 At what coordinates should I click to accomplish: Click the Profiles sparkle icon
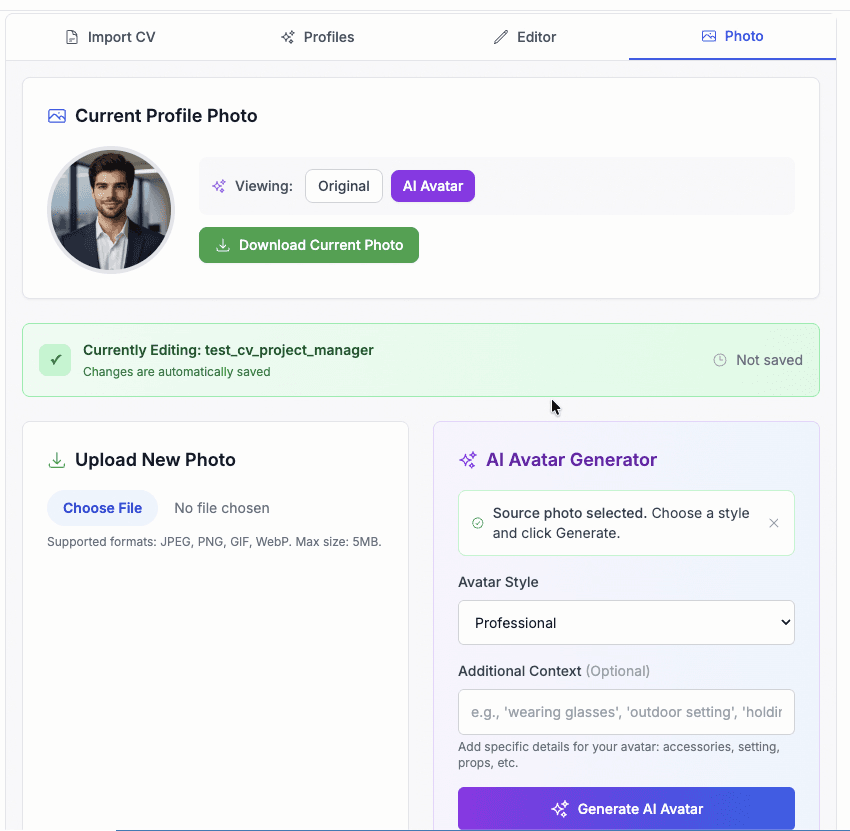[288, 37]
